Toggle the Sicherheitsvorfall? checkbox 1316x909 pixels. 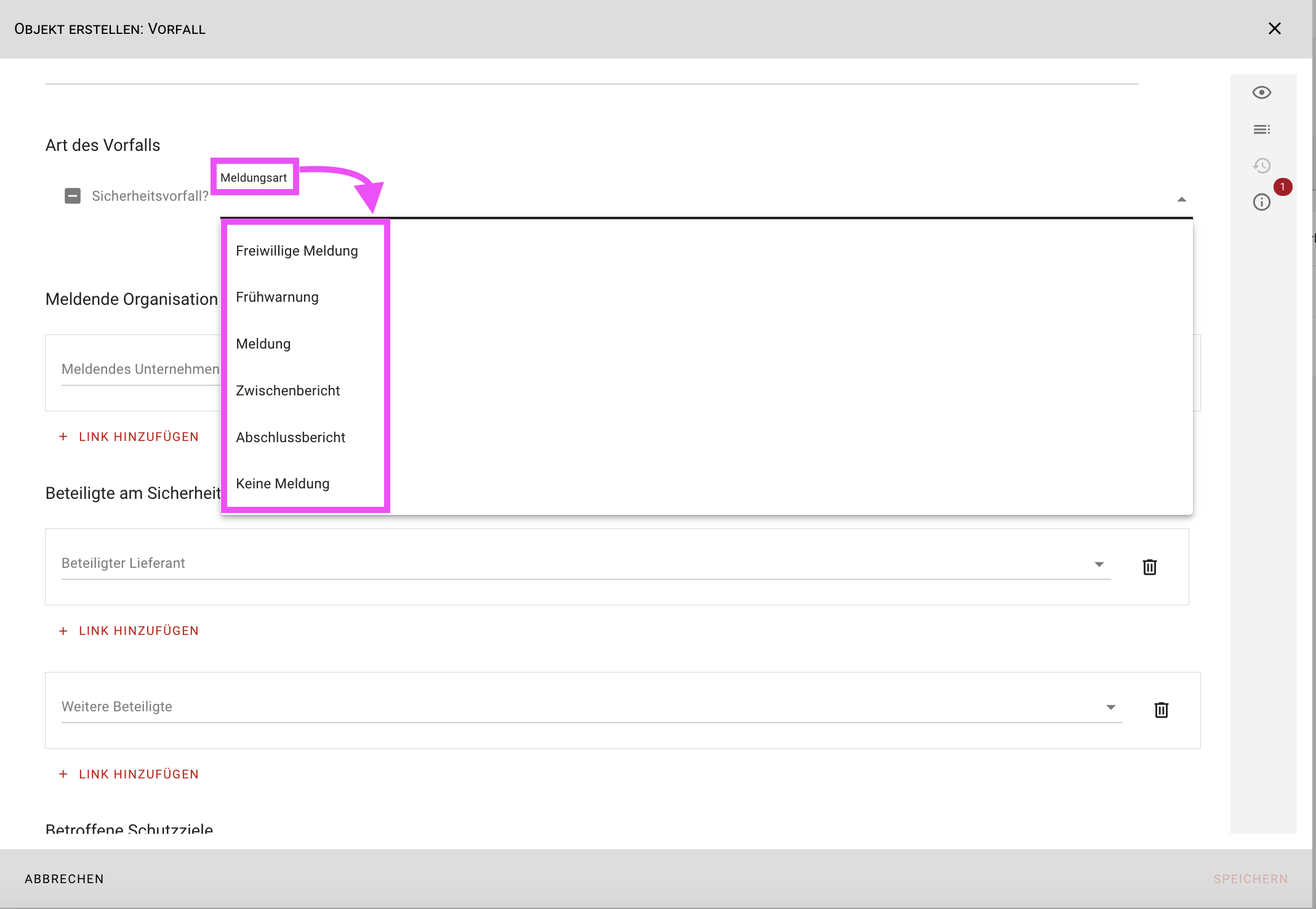(73, 196)
